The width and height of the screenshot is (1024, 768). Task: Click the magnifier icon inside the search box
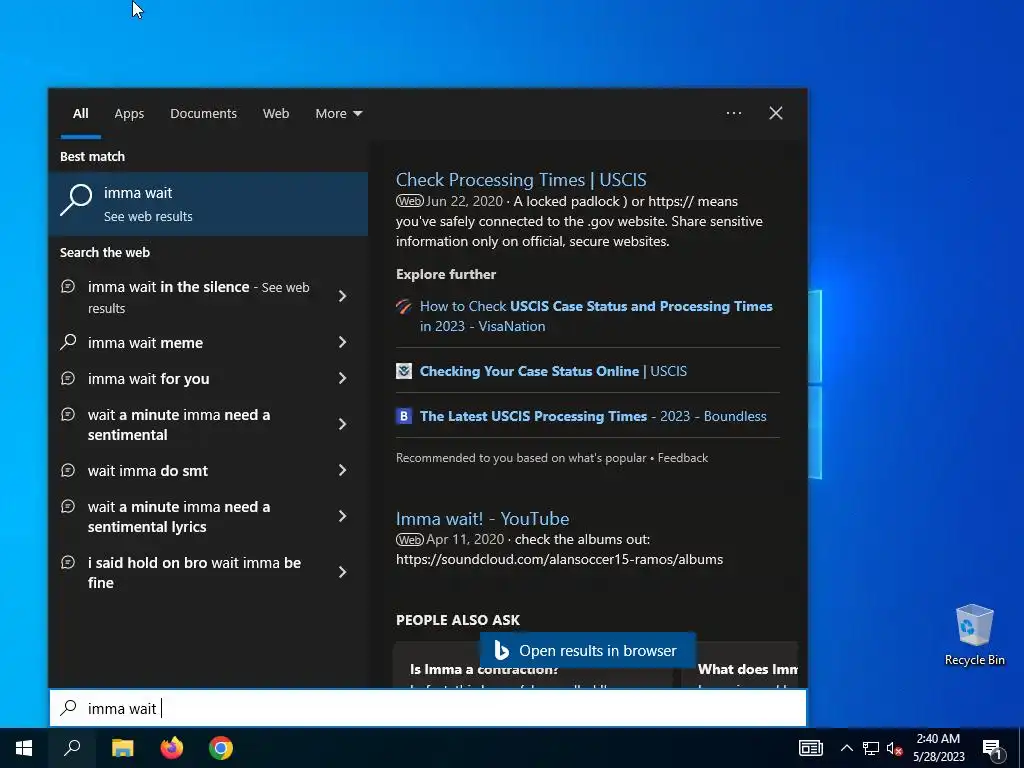(68, 708)
